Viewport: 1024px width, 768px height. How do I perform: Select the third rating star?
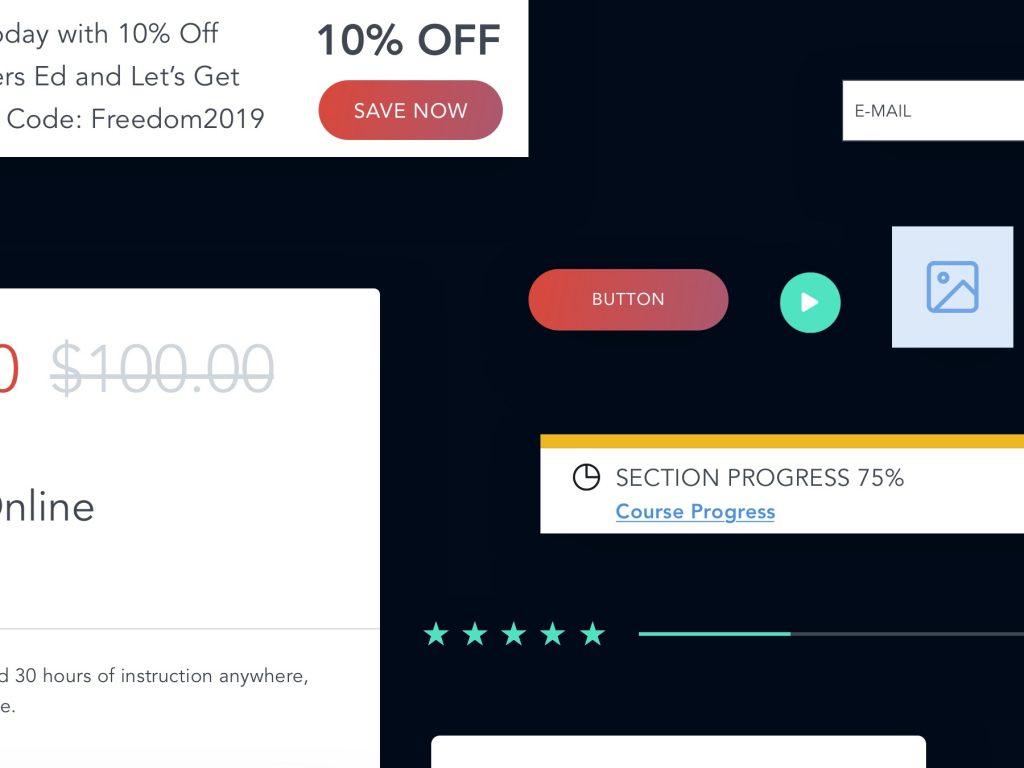[x=514, y=633]
